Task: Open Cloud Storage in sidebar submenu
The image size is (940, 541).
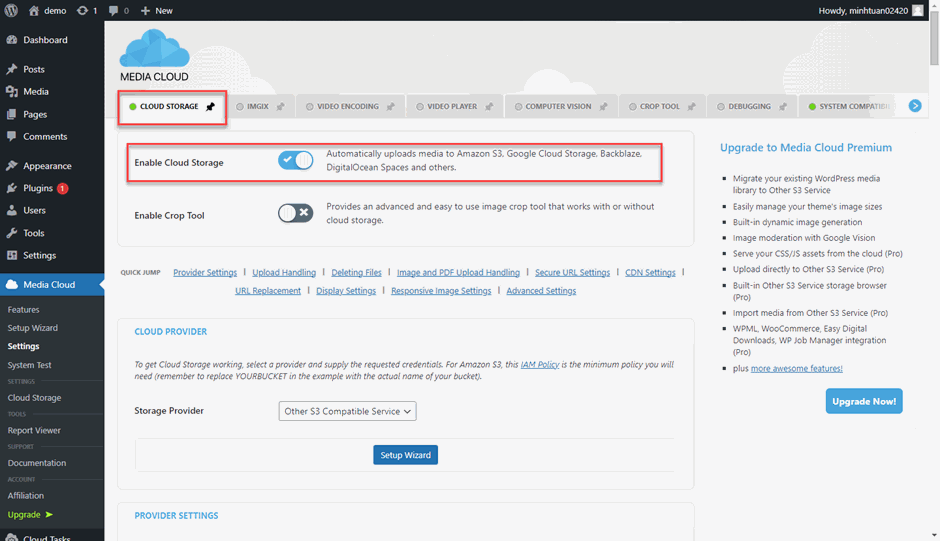Action: tap(34, 398)
